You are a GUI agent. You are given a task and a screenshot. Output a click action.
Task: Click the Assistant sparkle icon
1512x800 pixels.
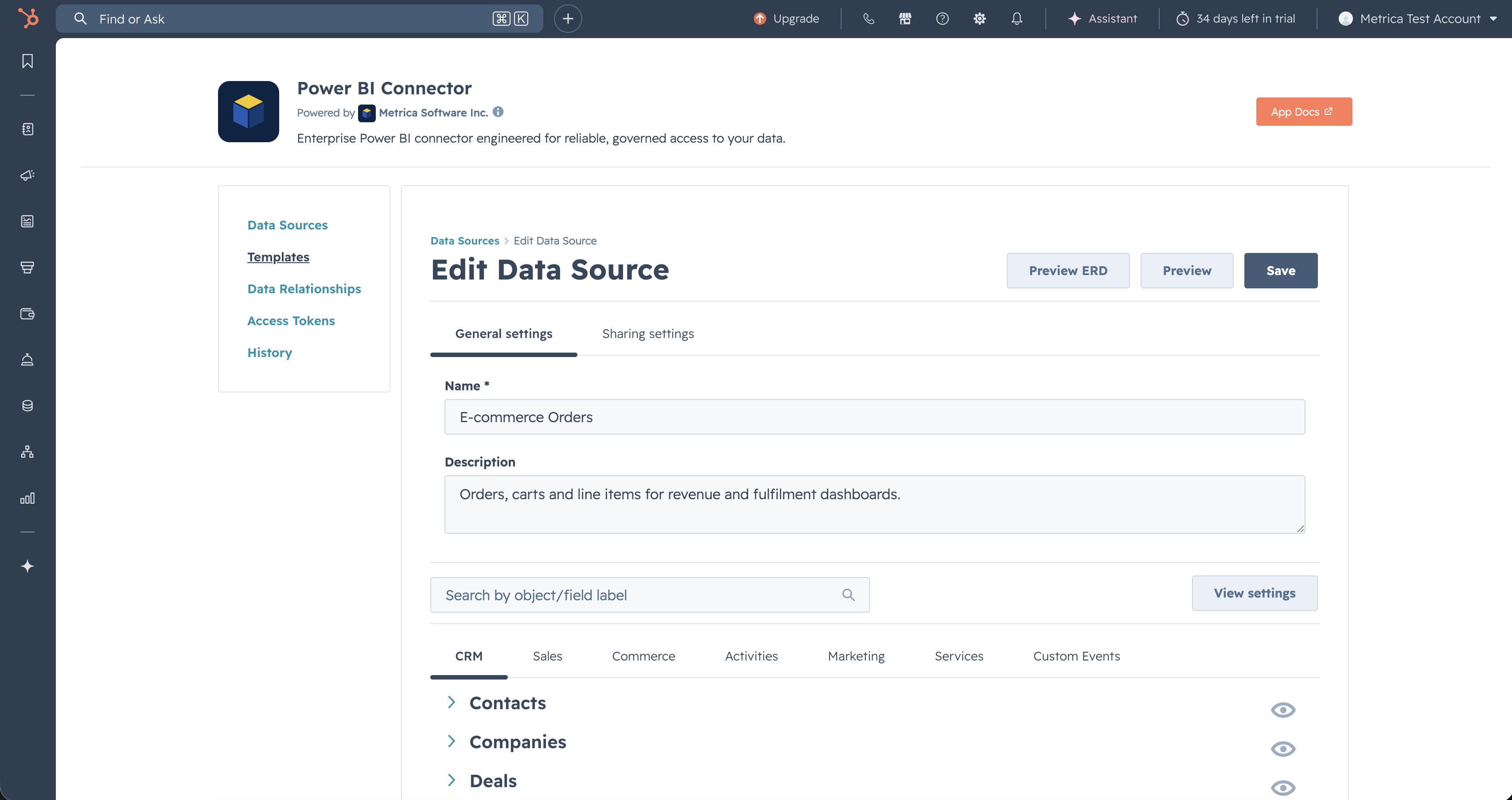point(1074,19)
